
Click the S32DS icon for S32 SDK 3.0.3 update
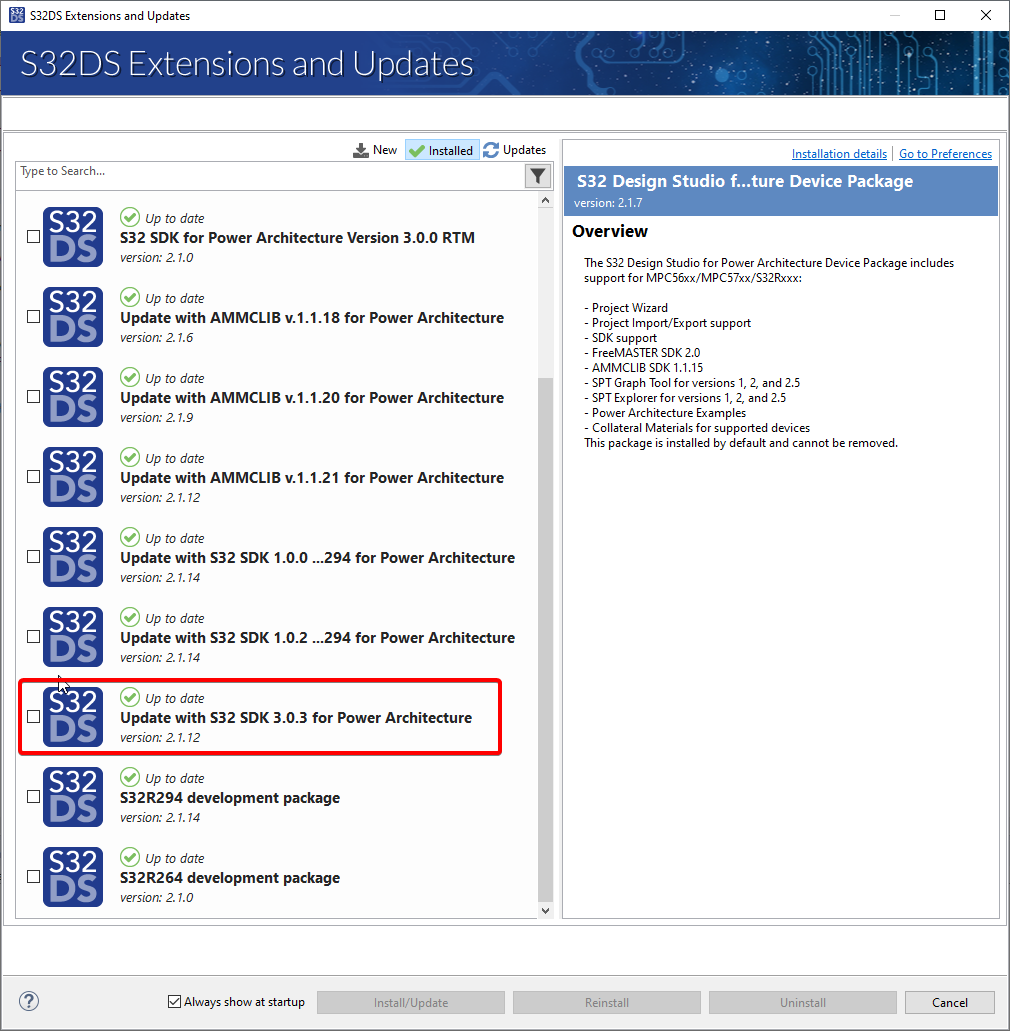pos(72,716)
